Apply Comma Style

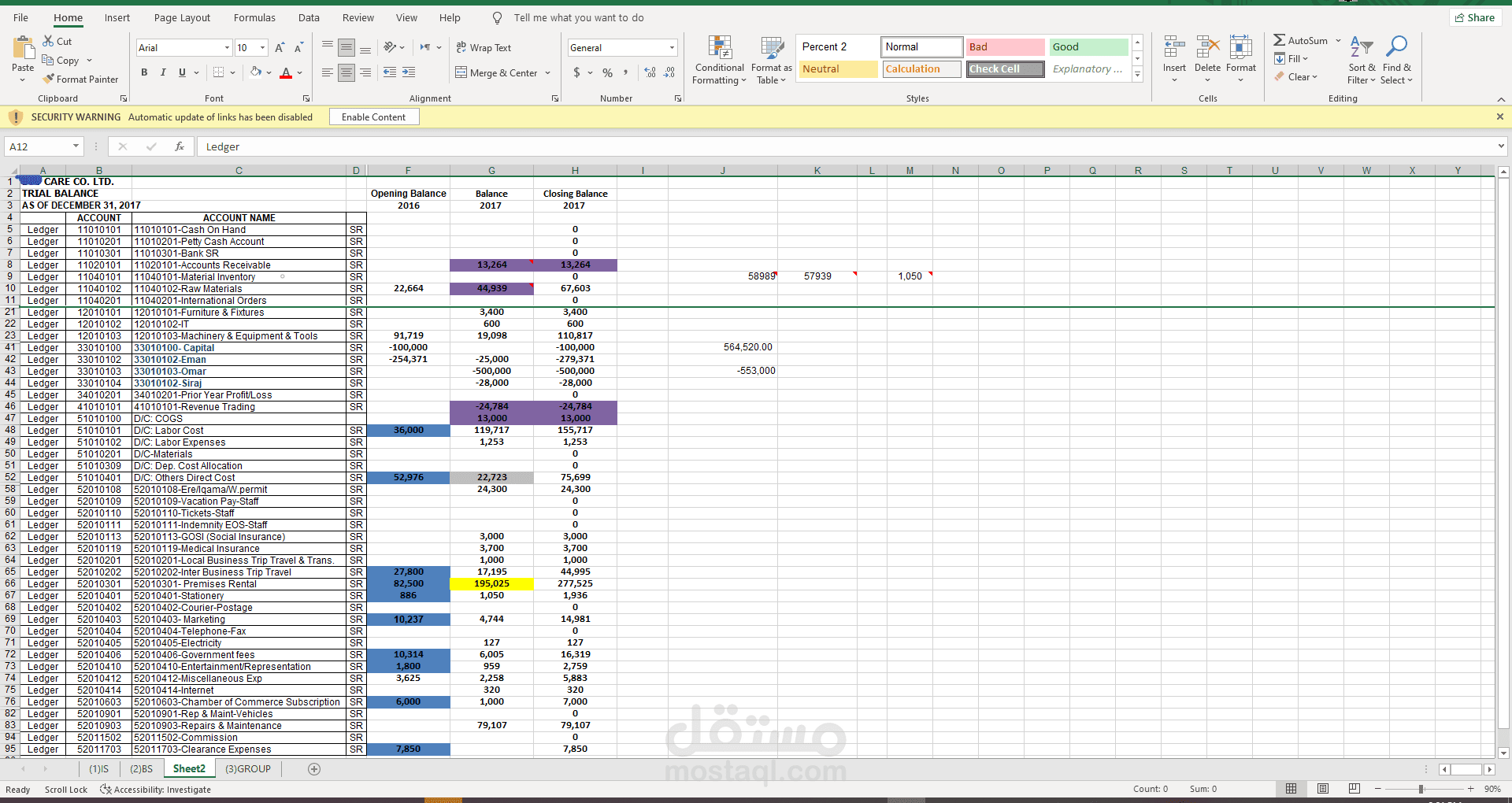[x=626, y=72]
